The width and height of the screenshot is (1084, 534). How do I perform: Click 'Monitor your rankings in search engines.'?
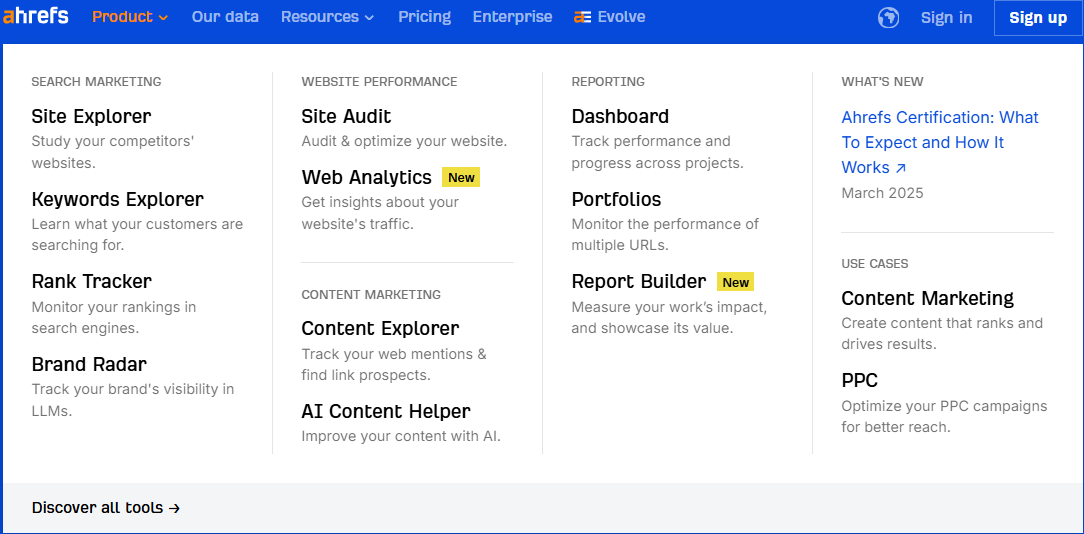coord(114,317)
